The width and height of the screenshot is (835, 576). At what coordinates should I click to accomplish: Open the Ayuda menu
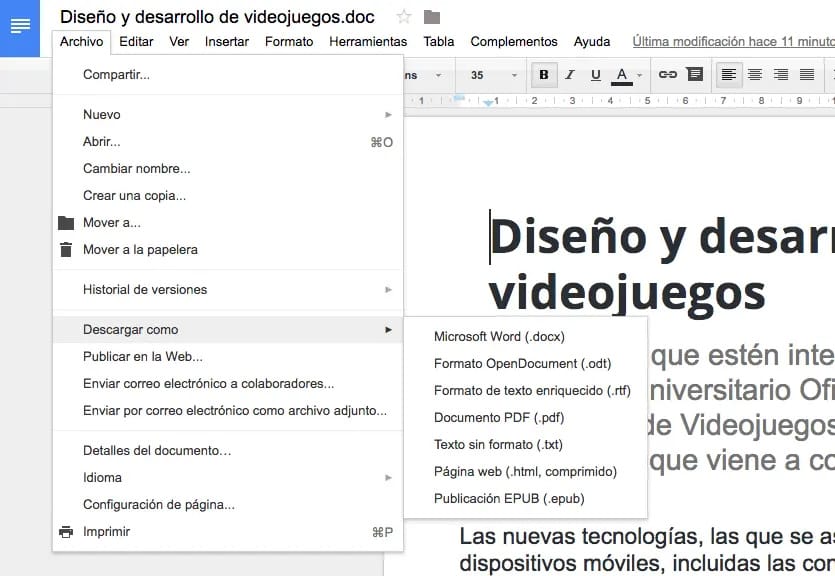[x=592, y=42]
